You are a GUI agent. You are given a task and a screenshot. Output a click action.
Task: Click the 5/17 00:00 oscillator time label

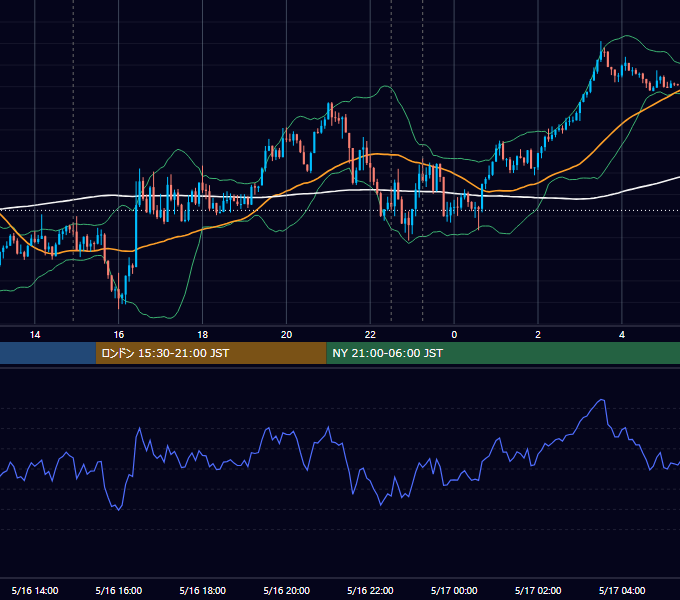click(x=454, y=590)
